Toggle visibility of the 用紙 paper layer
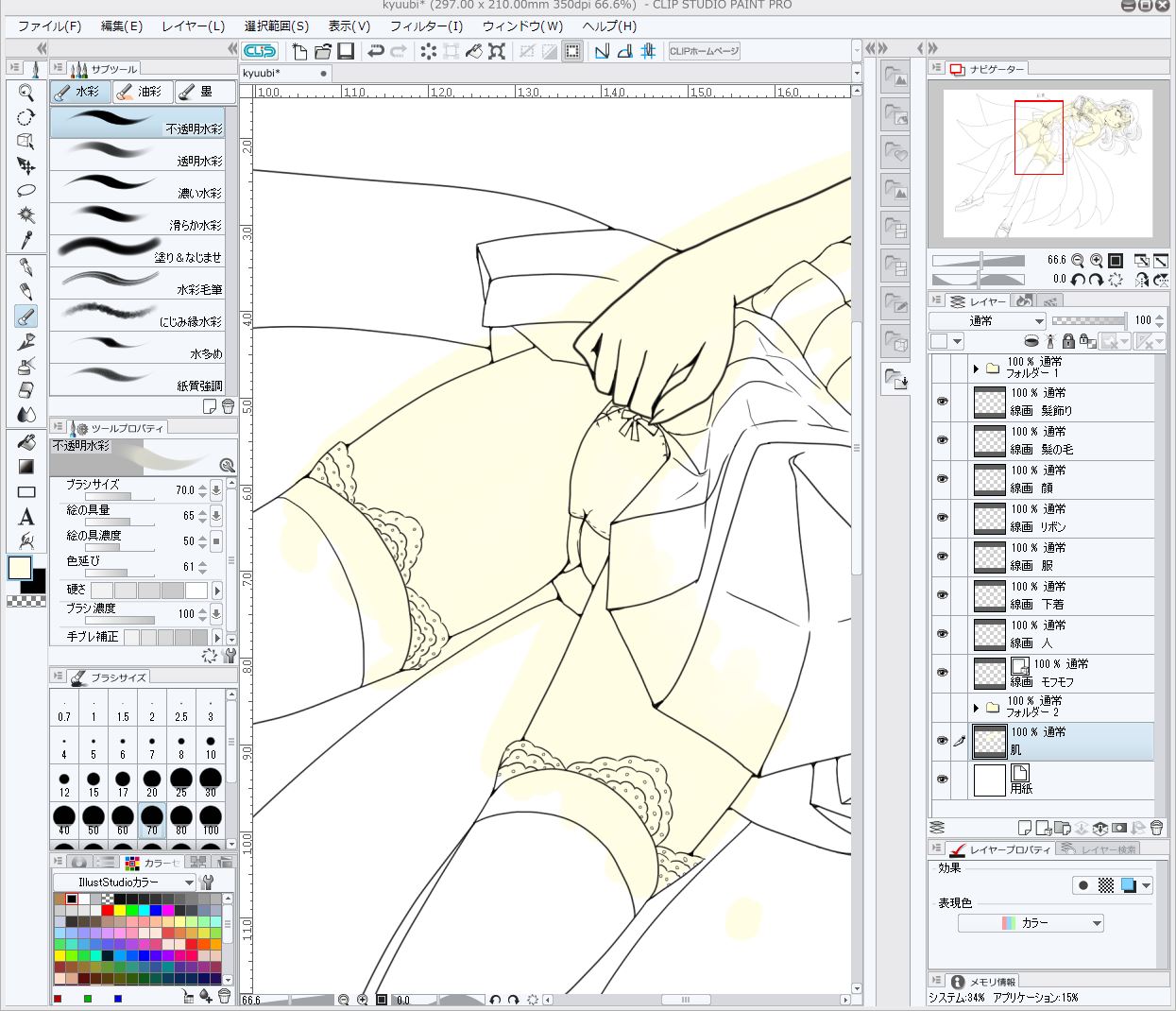Screen dimensions: 1176x1011 pyautogui.click(x=942, y=780)
